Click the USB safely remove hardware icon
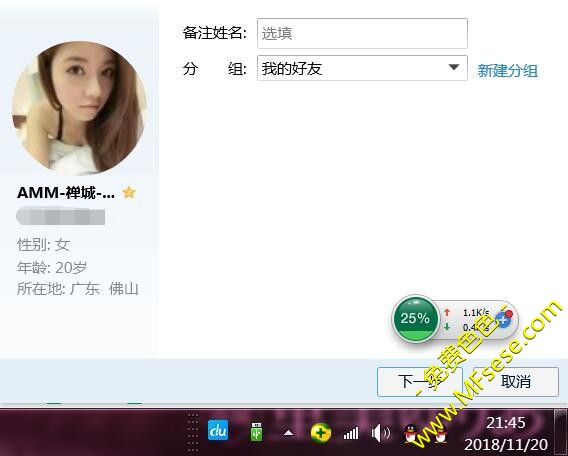 coord(256,432)
